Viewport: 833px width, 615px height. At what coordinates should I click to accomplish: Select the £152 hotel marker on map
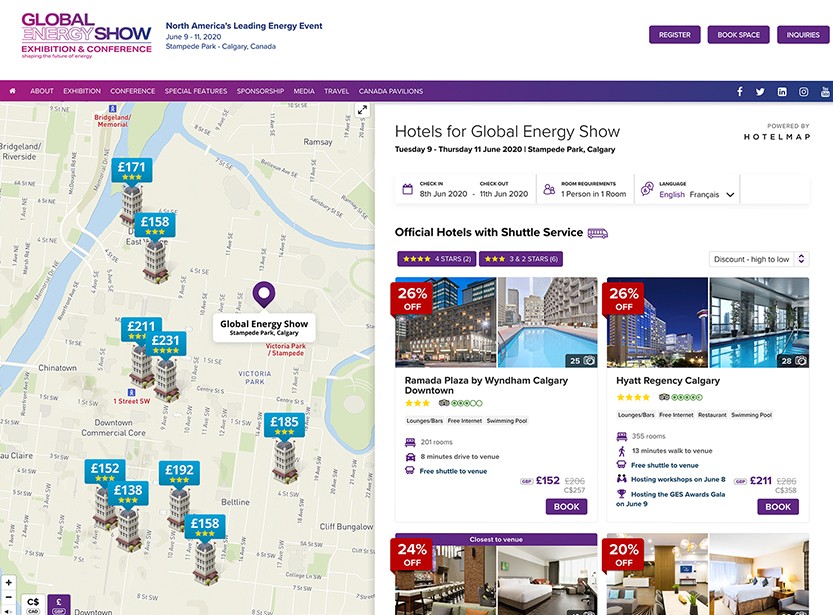[105, 471]
